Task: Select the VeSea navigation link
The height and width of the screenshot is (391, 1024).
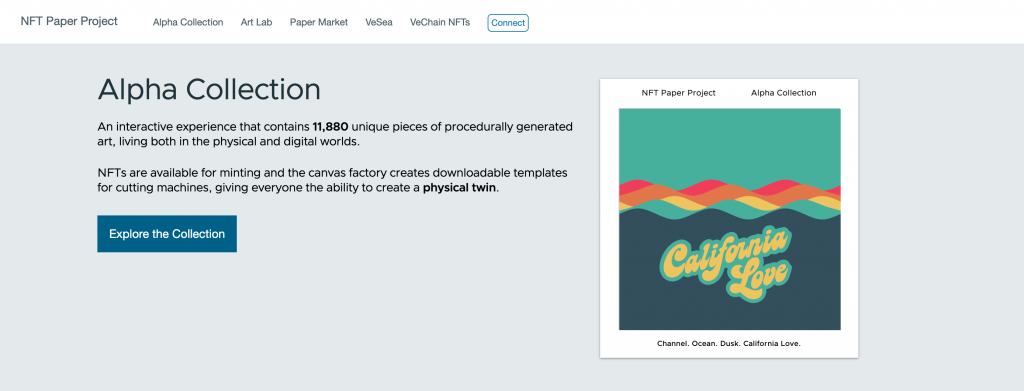Action: click(379, 22)
